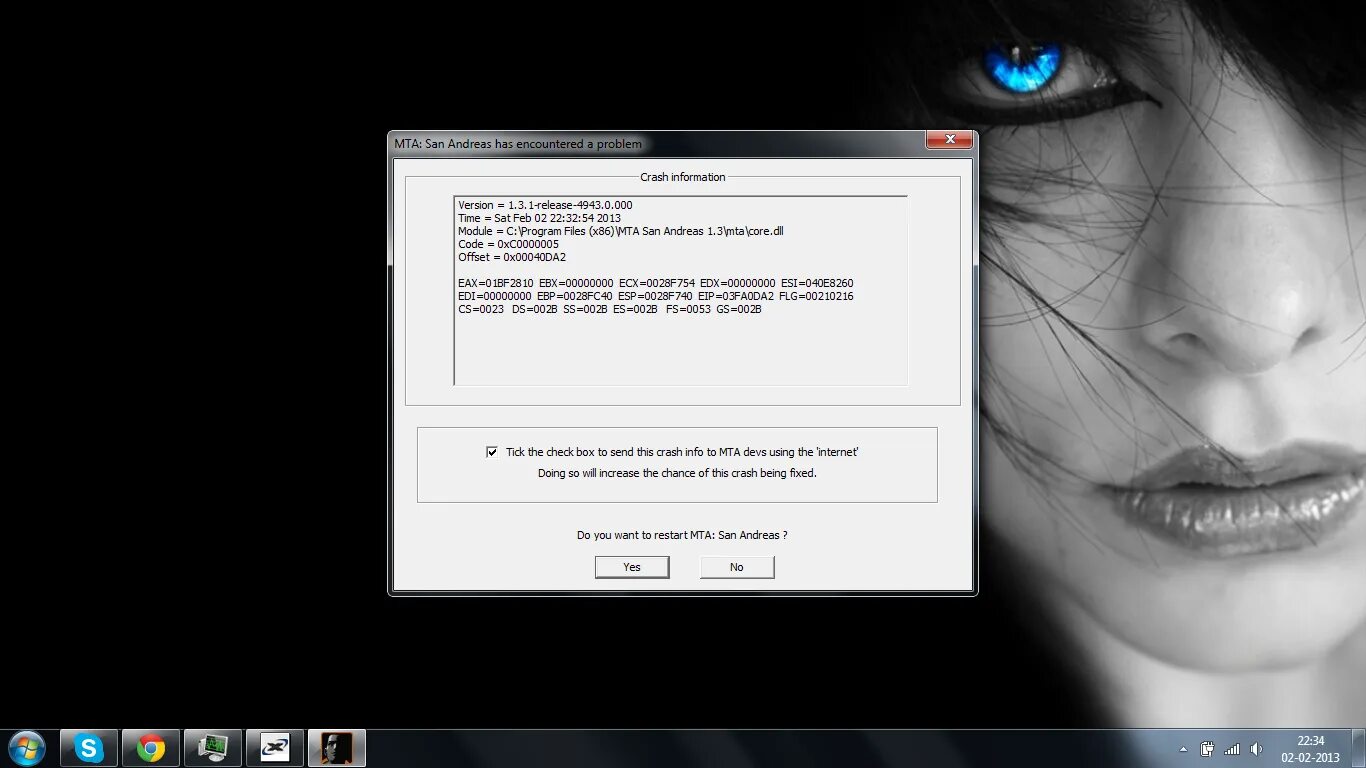Click the dialog title 'MTA: San Andreas has encountered a problem'
Image resolution: width=1366 pixels, height=768 pixels.
point(518,144)
